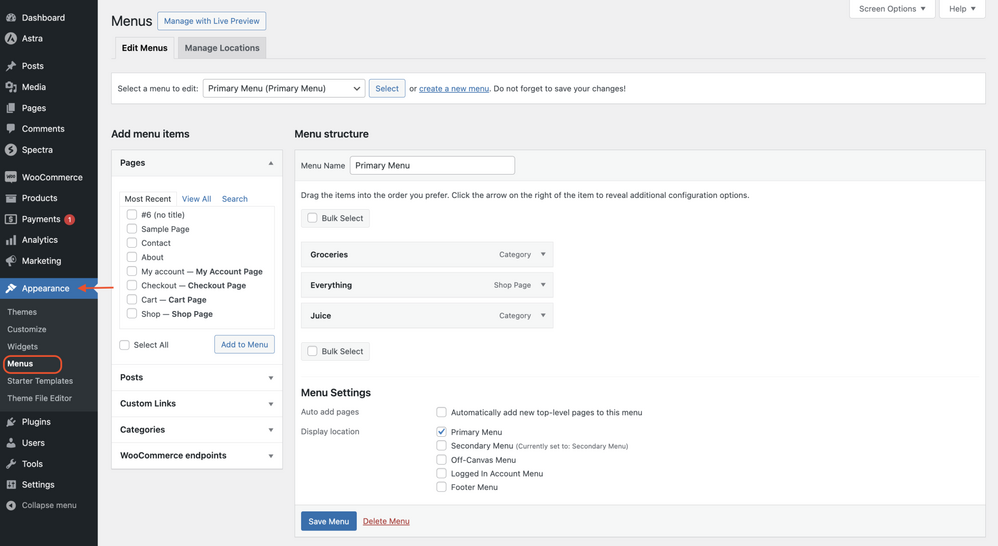Open the Screen Options panel
Image resolution: width=998 pixels, height=546 pixels.
pos(892,9)
